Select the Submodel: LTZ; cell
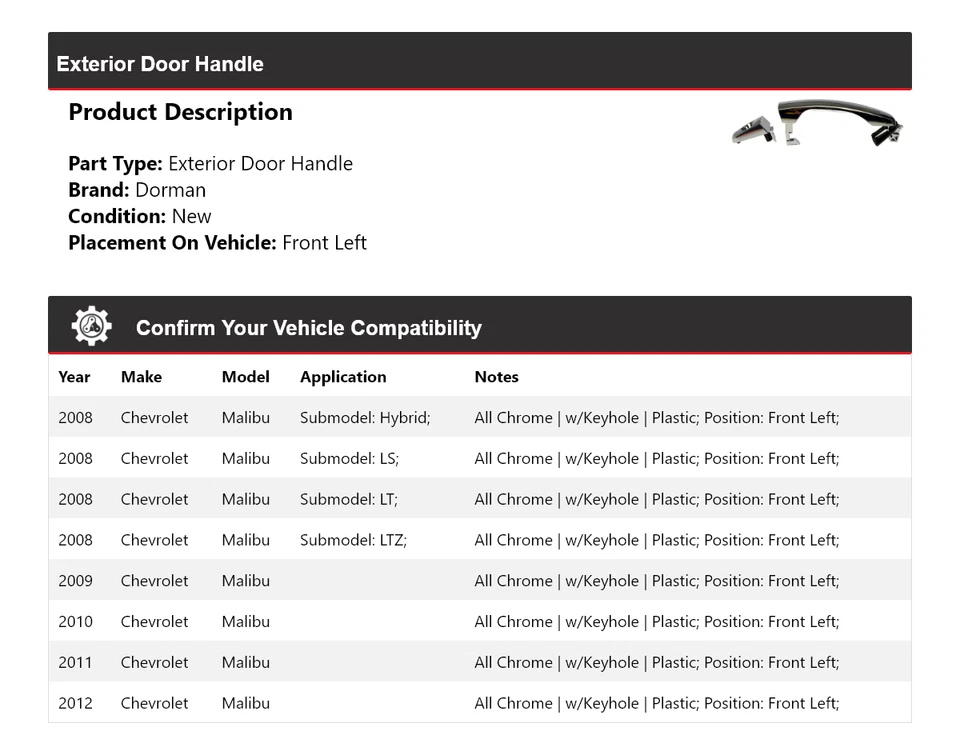Image resolution: width=960 pixels, height=755 pixels. 353,540
